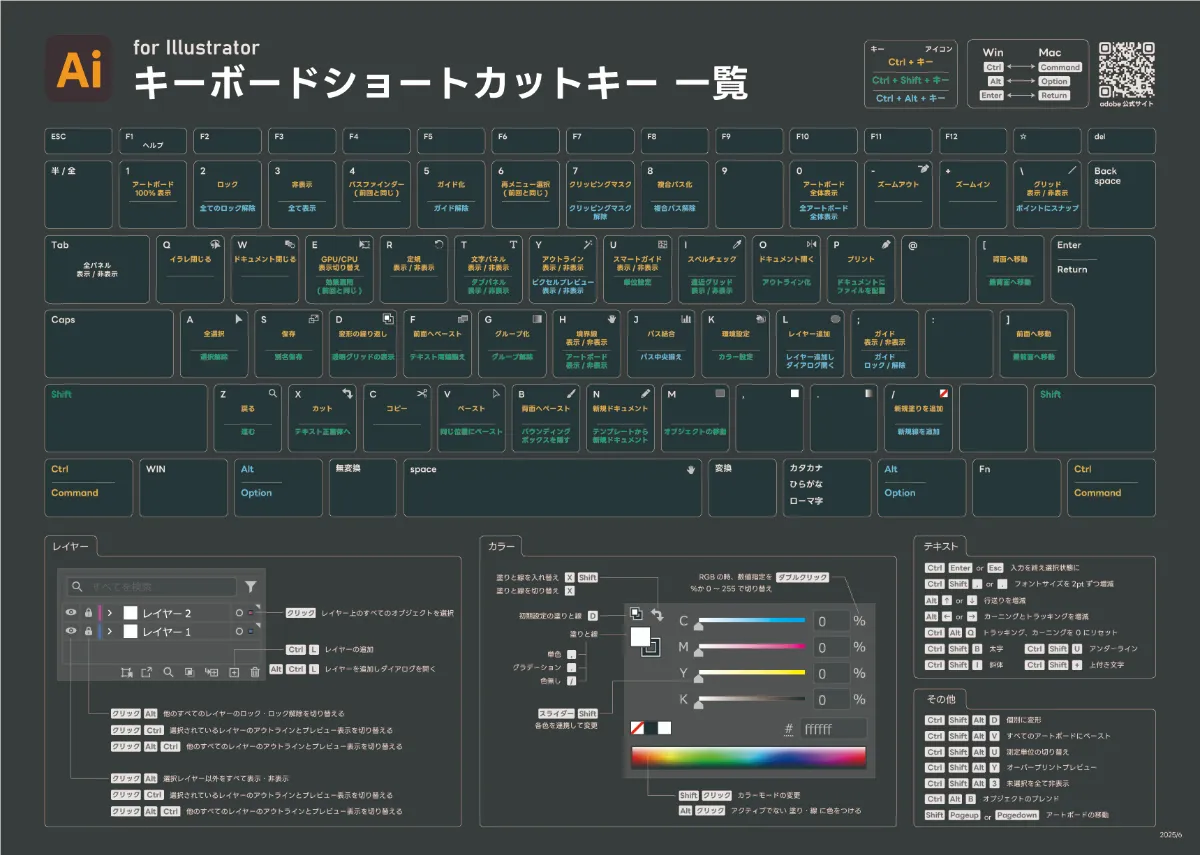This screenshot has height=855, width=1200.
Task: Click the target circle of レイヤー 2
Action: [239, 613]
